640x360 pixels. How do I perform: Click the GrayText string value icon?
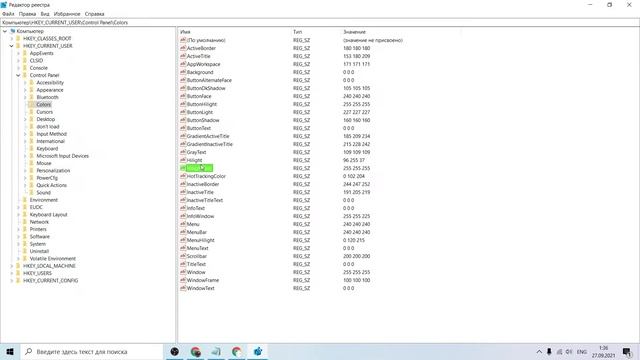(x=183, y=152)
